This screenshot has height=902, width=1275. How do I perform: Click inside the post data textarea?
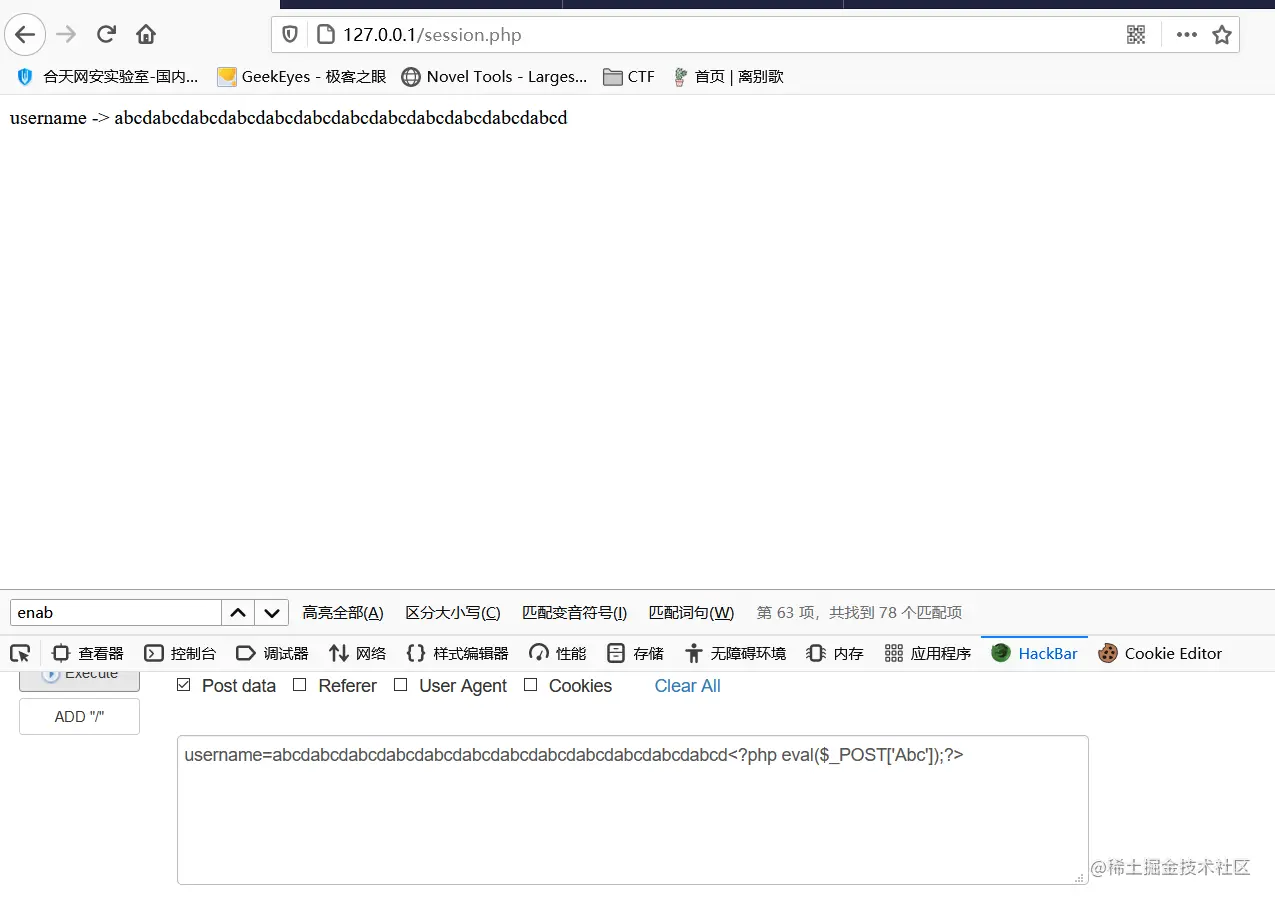[x=632, y=810]
